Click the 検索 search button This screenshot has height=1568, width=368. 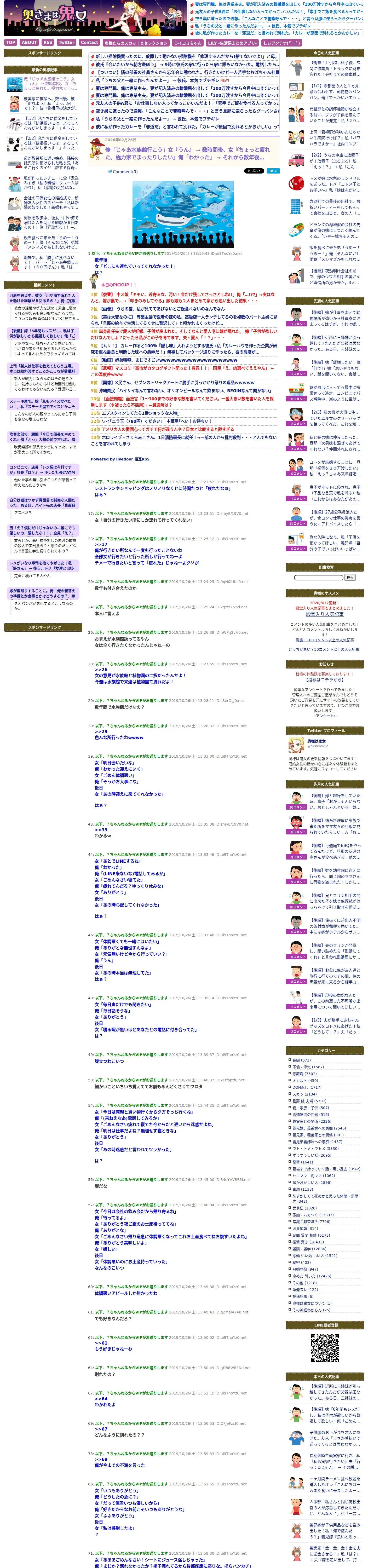pyautogui.click(x=350, y=578)
